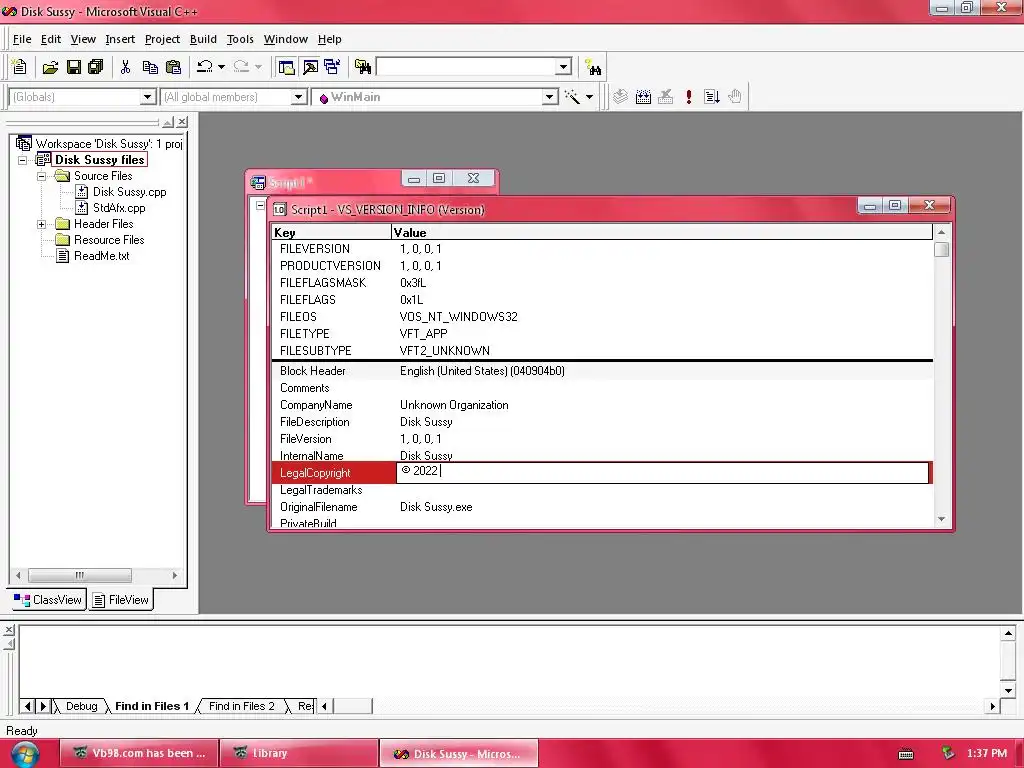Open the Tools menu

coord(240,39)
